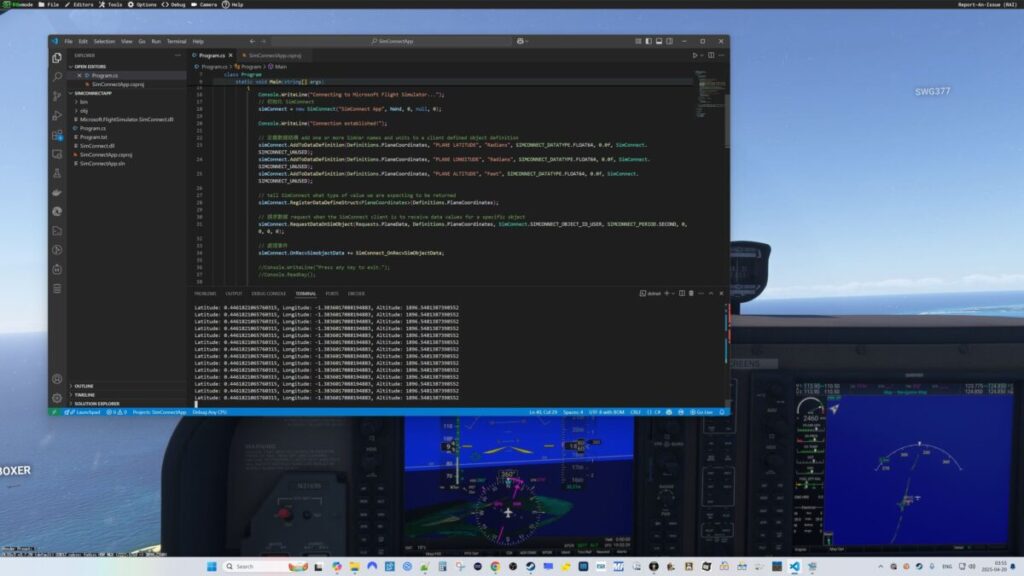
Task: Switch to the Problems panel tab
Action: point(205,294)
